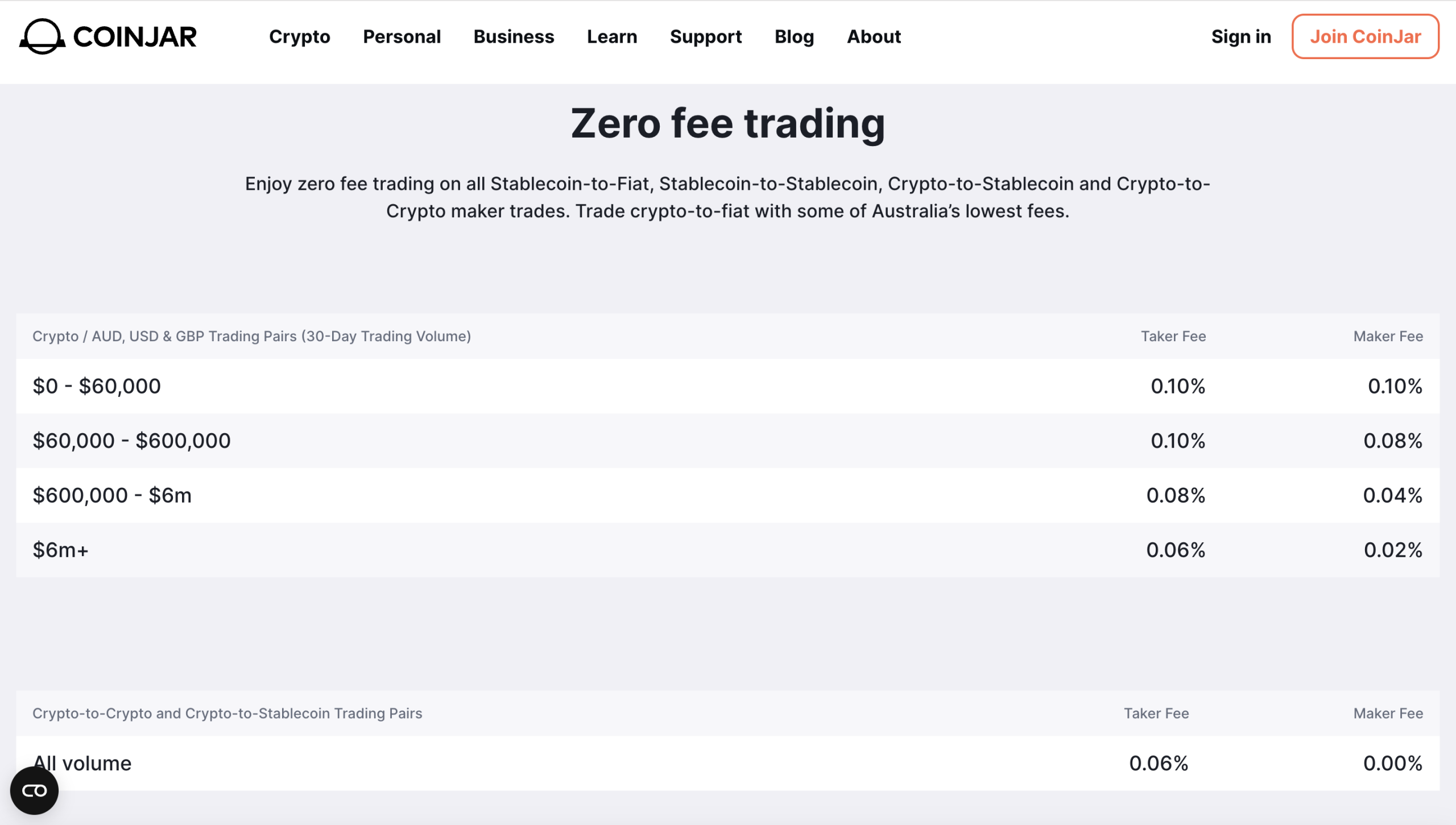Click the 0.08% maker fee value for $60,000 - $600,000
The width and height of the screenshot is (1456, 825).
pos(1393,441)
